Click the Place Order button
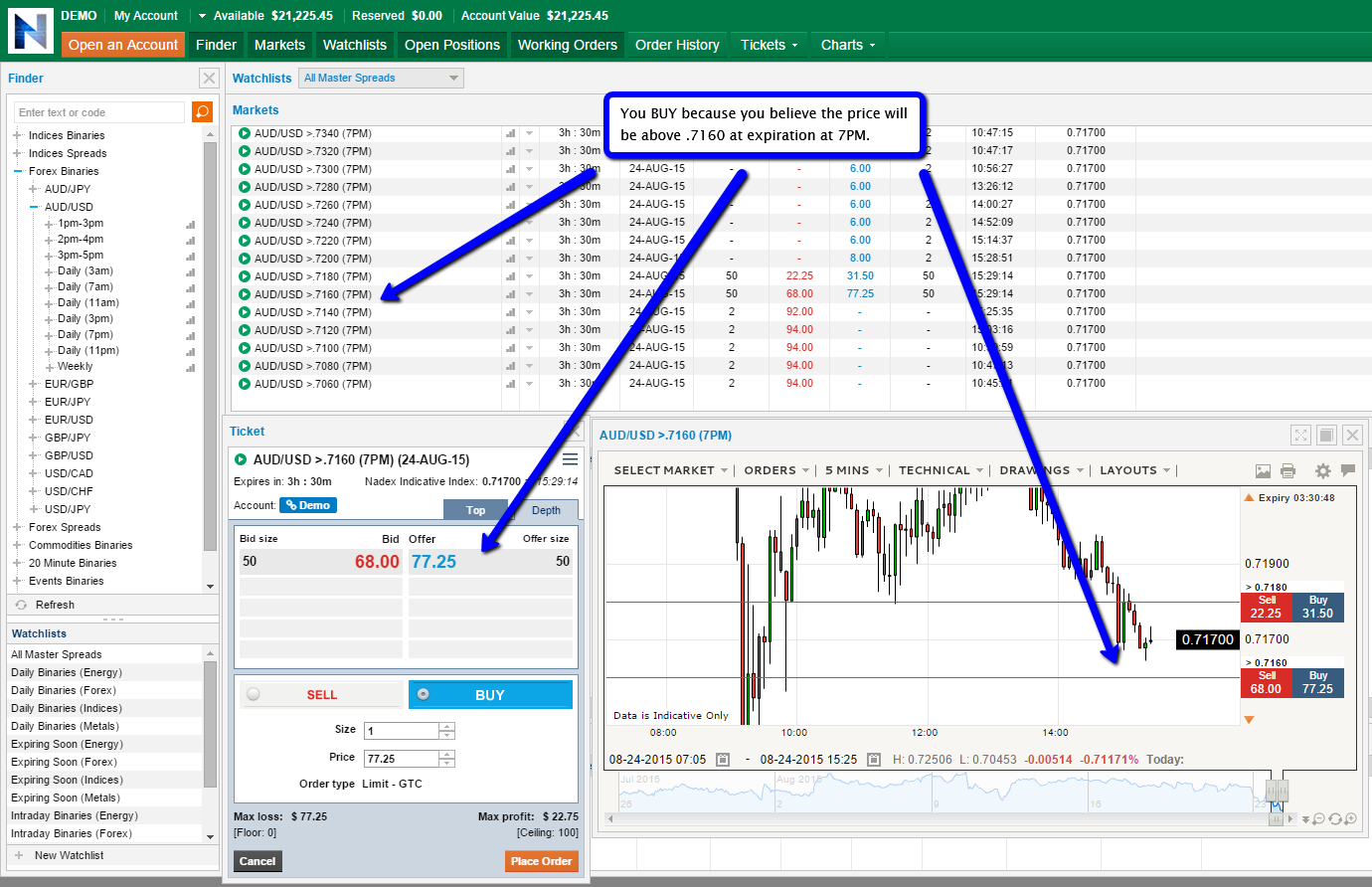Screen dimensions: 1372x887 point(542,861)
